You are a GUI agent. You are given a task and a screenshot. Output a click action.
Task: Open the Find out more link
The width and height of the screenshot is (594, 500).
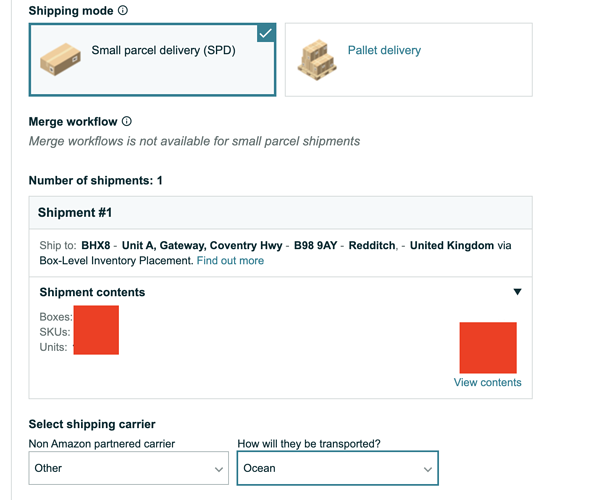click(x=230, y=261)
